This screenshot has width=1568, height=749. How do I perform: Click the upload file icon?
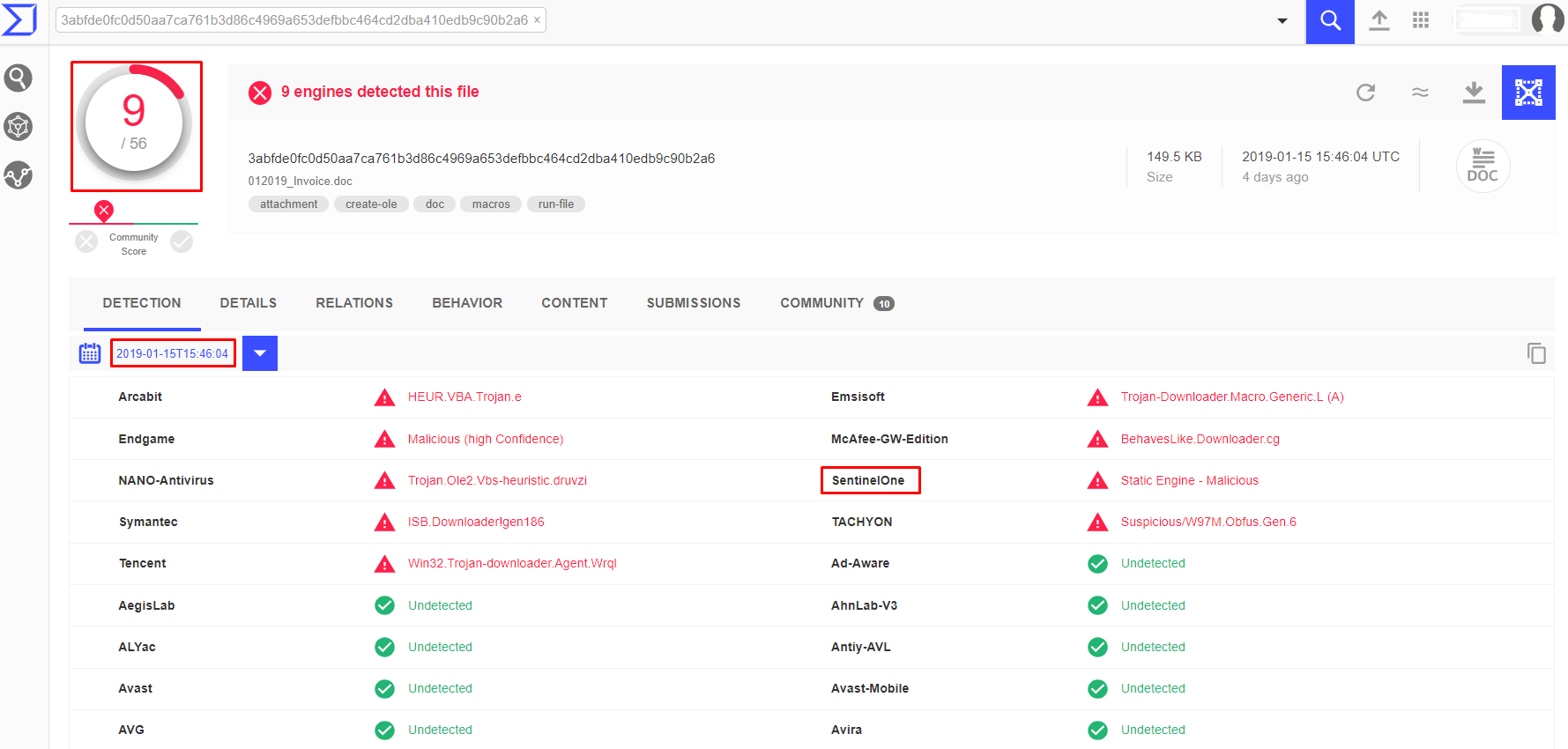click(x=1379, y=20)
